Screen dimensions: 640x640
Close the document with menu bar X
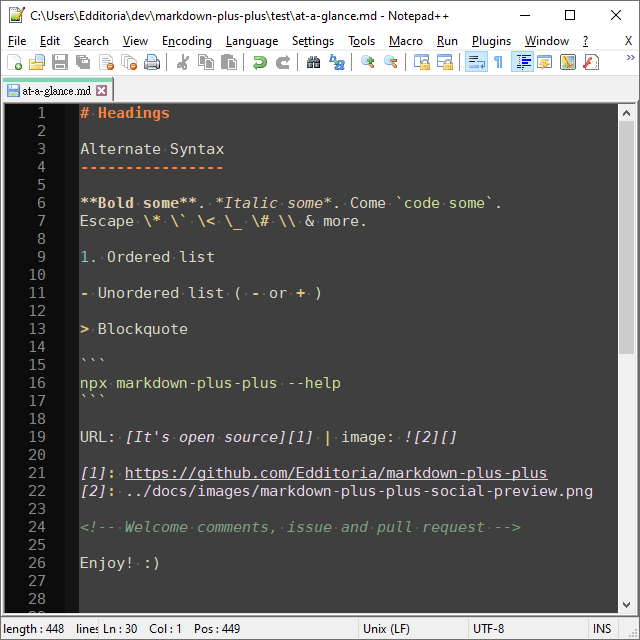(629, 41)
